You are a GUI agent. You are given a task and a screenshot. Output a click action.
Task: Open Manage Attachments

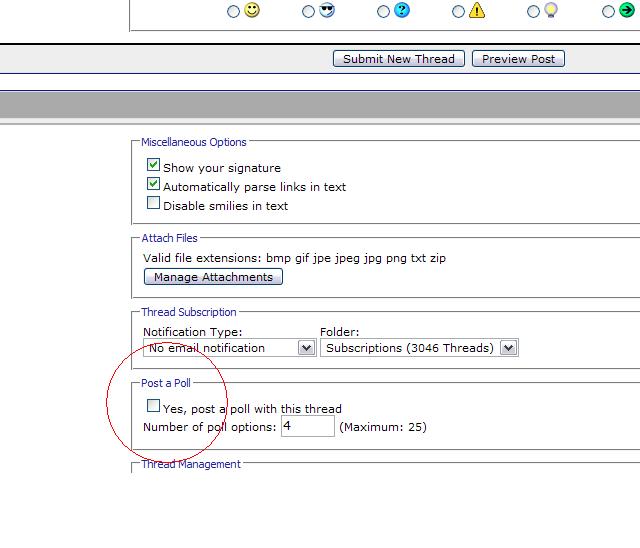(213, 277)
